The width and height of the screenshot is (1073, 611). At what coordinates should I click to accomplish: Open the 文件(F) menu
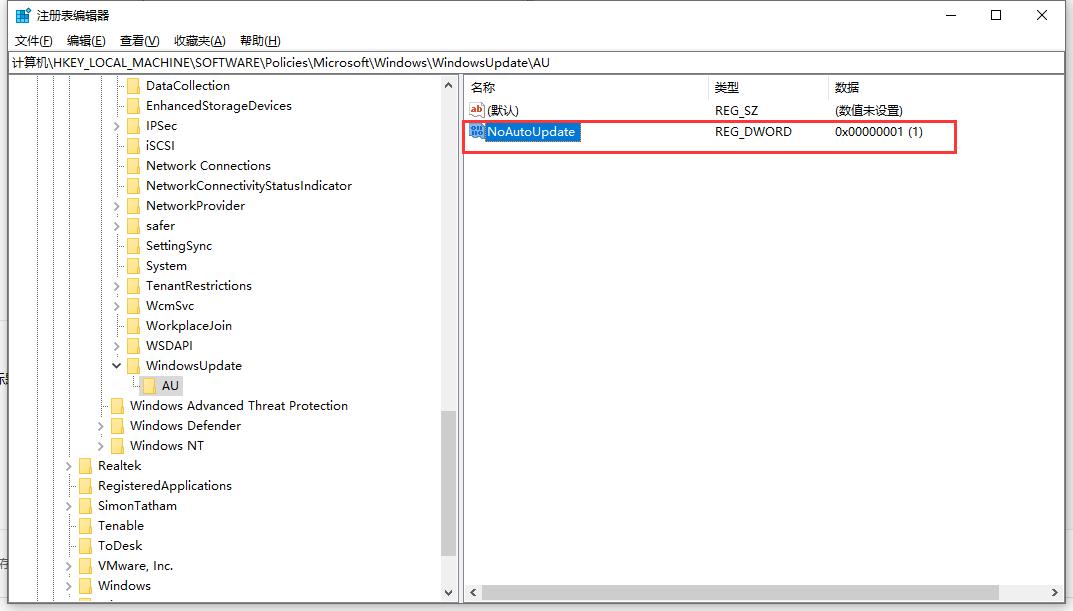pos(34,41)
